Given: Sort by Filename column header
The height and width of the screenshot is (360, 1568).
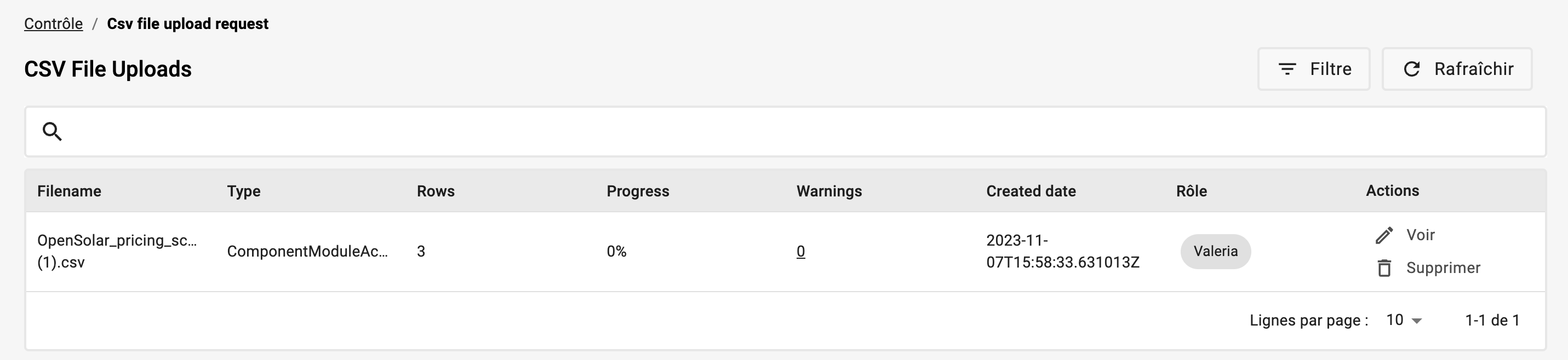Looking at the screenshot, I should (70, 191).
